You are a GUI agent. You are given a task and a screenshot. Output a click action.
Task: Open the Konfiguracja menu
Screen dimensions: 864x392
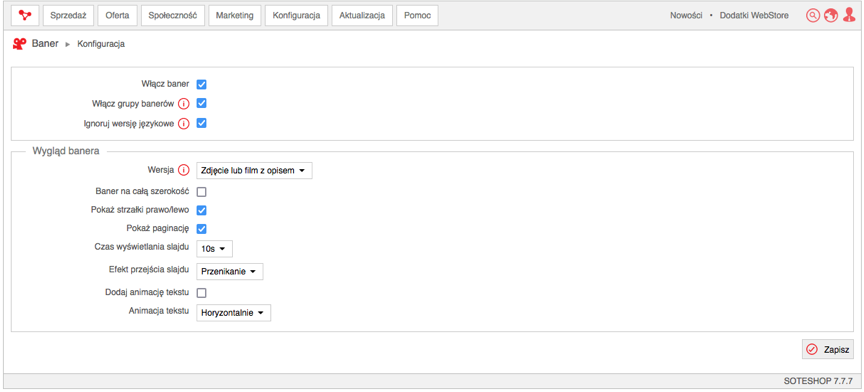coord(296,15)
